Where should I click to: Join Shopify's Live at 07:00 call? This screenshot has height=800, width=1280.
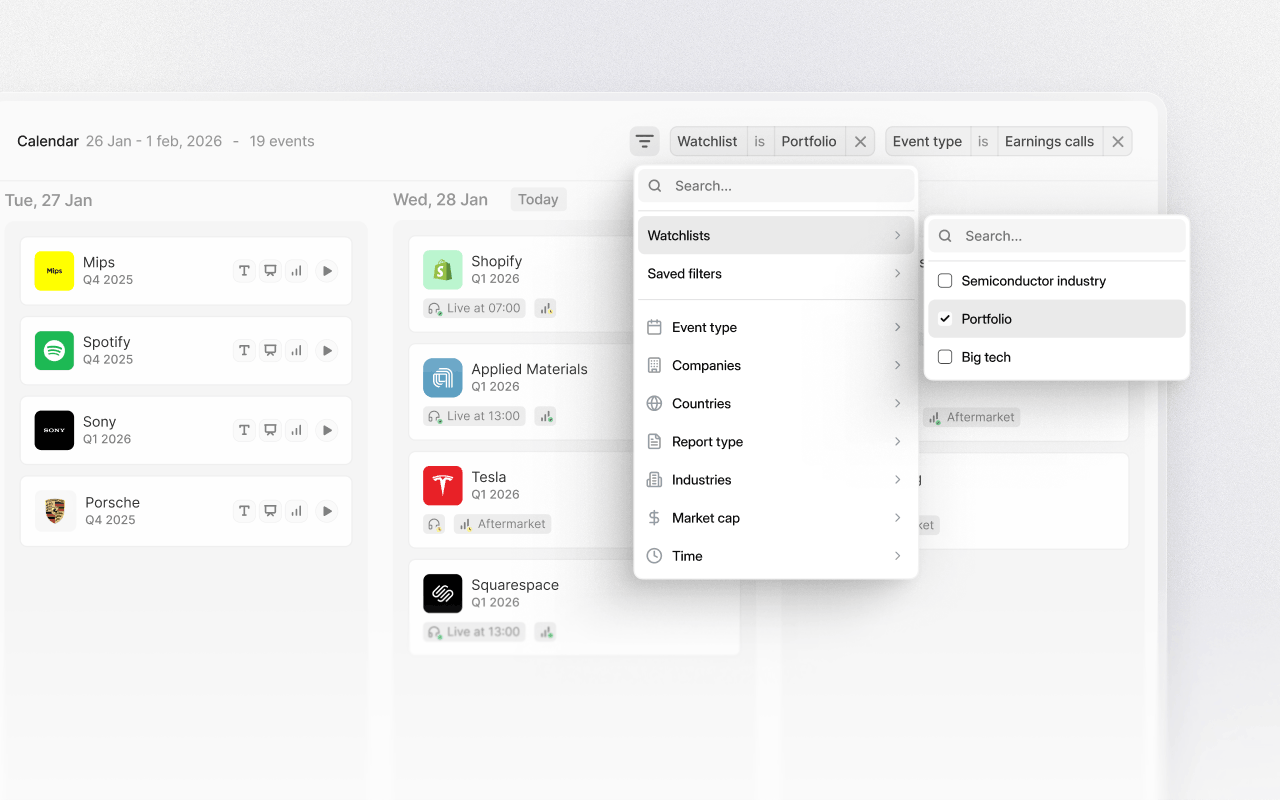pos(474,308)
